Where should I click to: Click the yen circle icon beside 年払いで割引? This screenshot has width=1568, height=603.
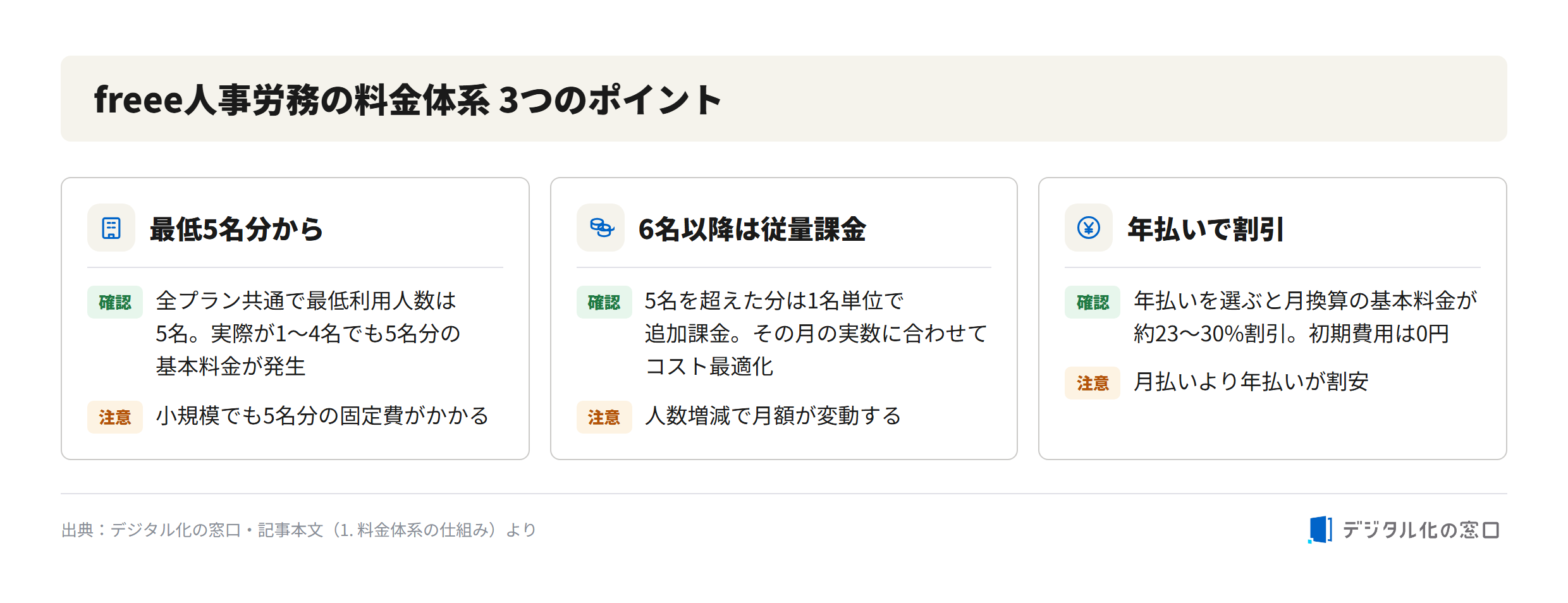1089,228
